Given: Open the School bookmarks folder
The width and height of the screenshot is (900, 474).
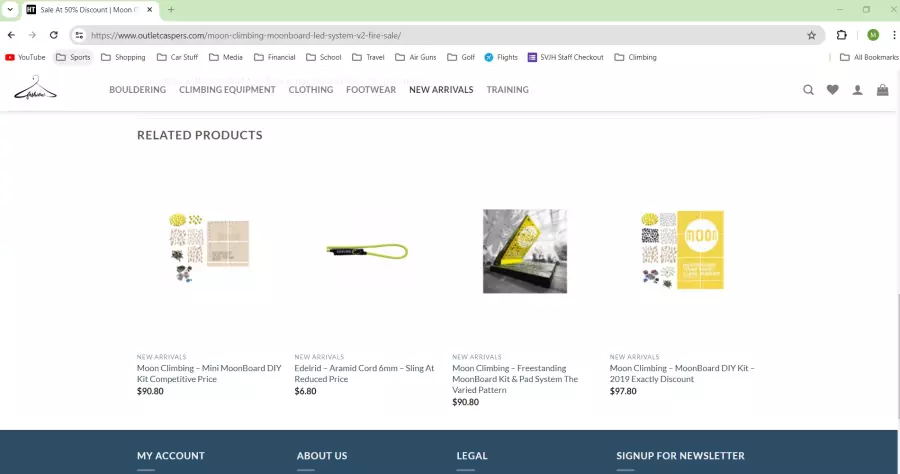Looking at the screenshot, I should [324, 57].
